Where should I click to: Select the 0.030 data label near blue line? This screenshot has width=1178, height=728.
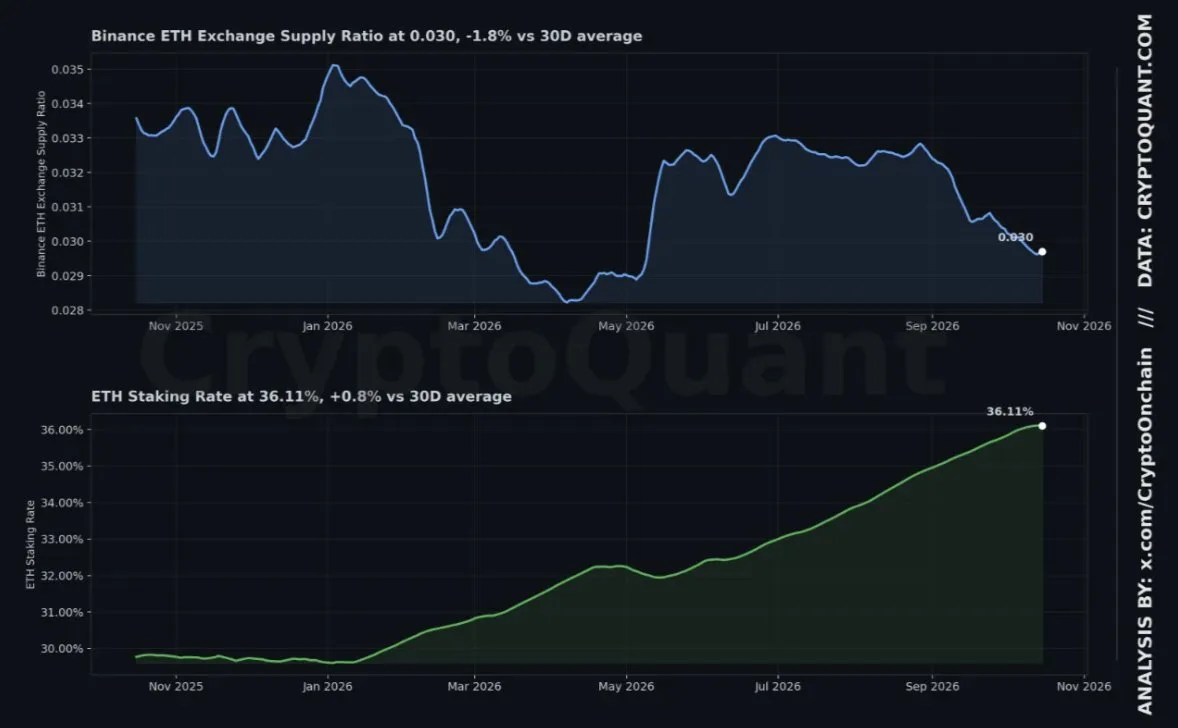click(1015, 237)
